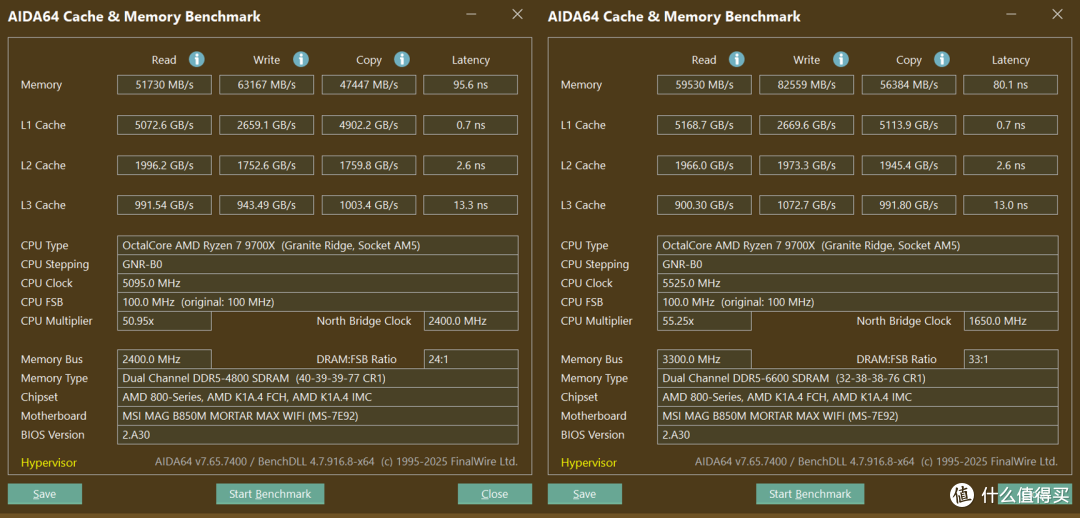Viewport: 1080px width, 518px height.
Task: Click the Copy info icon in right window
Action: pos(942,60)
